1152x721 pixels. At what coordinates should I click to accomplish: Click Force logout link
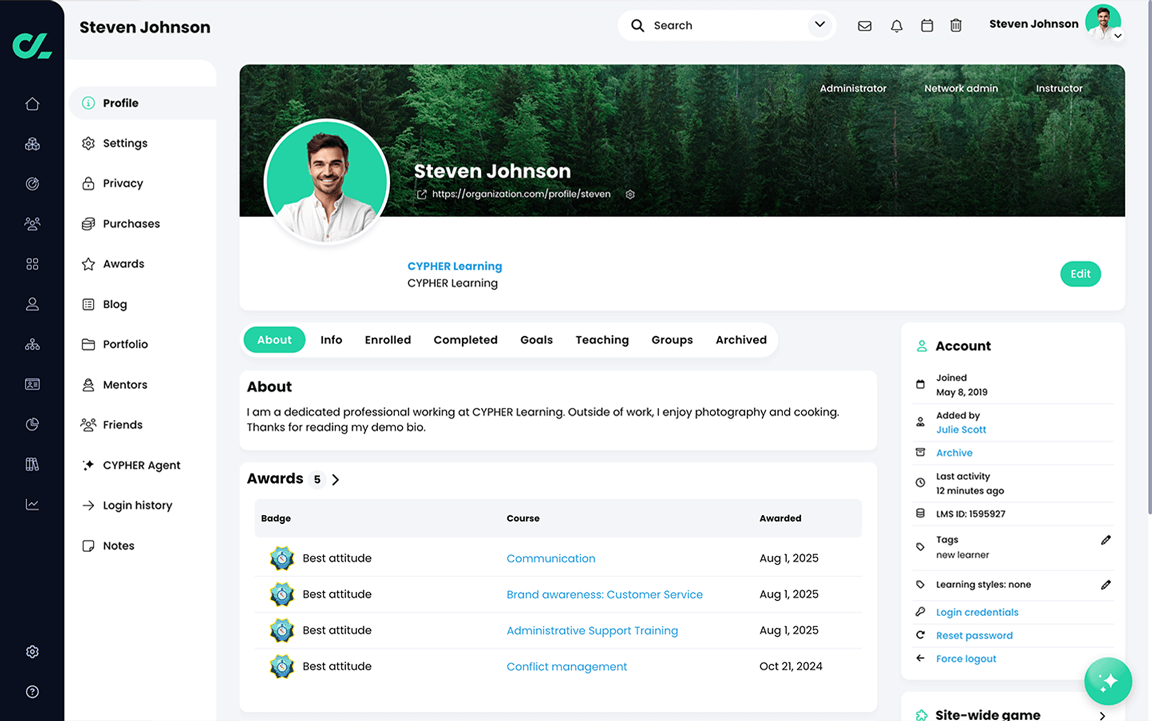[x=966, y=659]
